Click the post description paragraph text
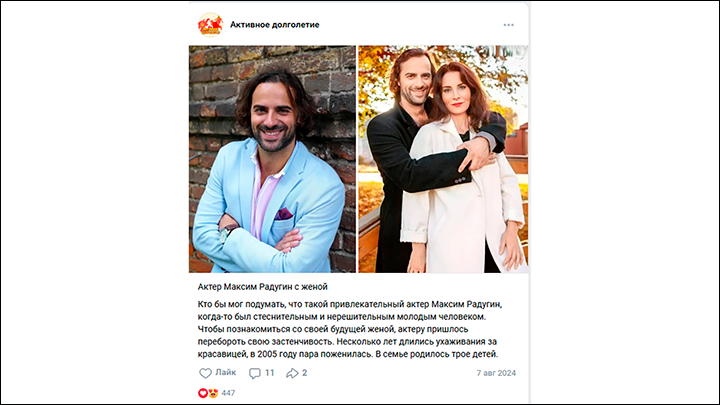Viewport: 720px width, 405px height. (x=350, y=329)
